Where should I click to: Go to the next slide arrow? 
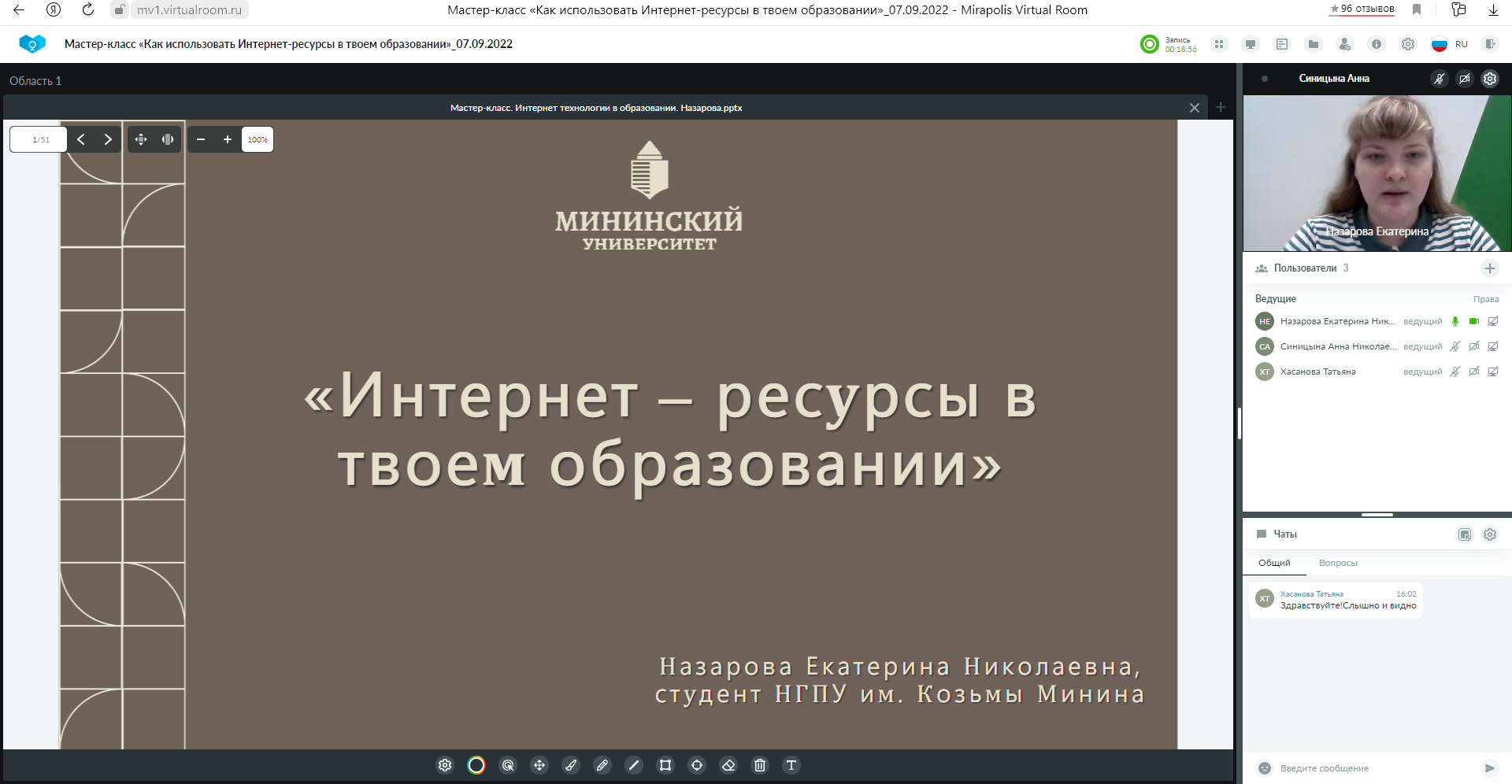[108, 139]
